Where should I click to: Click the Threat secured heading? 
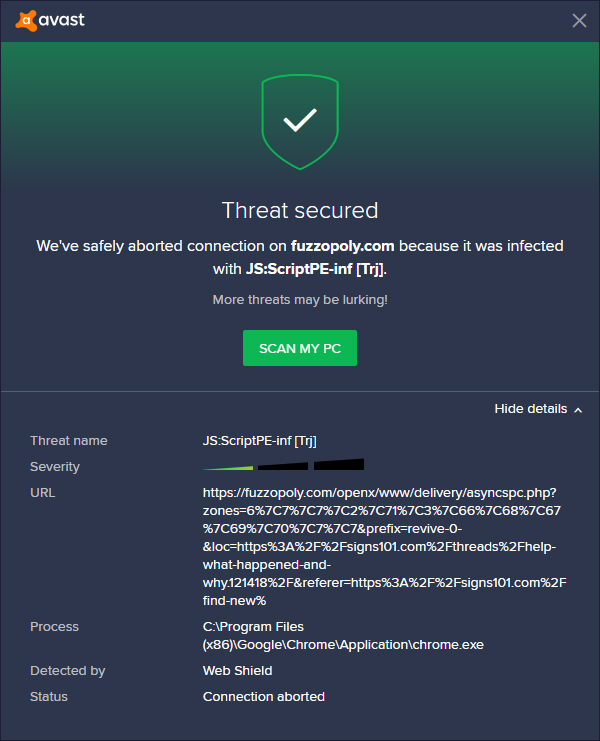[300, 210]
